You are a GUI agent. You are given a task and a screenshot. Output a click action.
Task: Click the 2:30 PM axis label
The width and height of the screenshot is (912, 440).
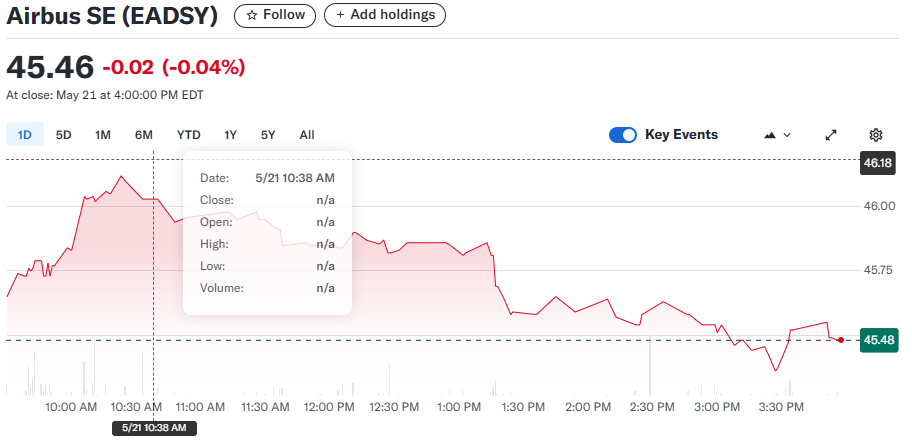(x=651, y=407)
